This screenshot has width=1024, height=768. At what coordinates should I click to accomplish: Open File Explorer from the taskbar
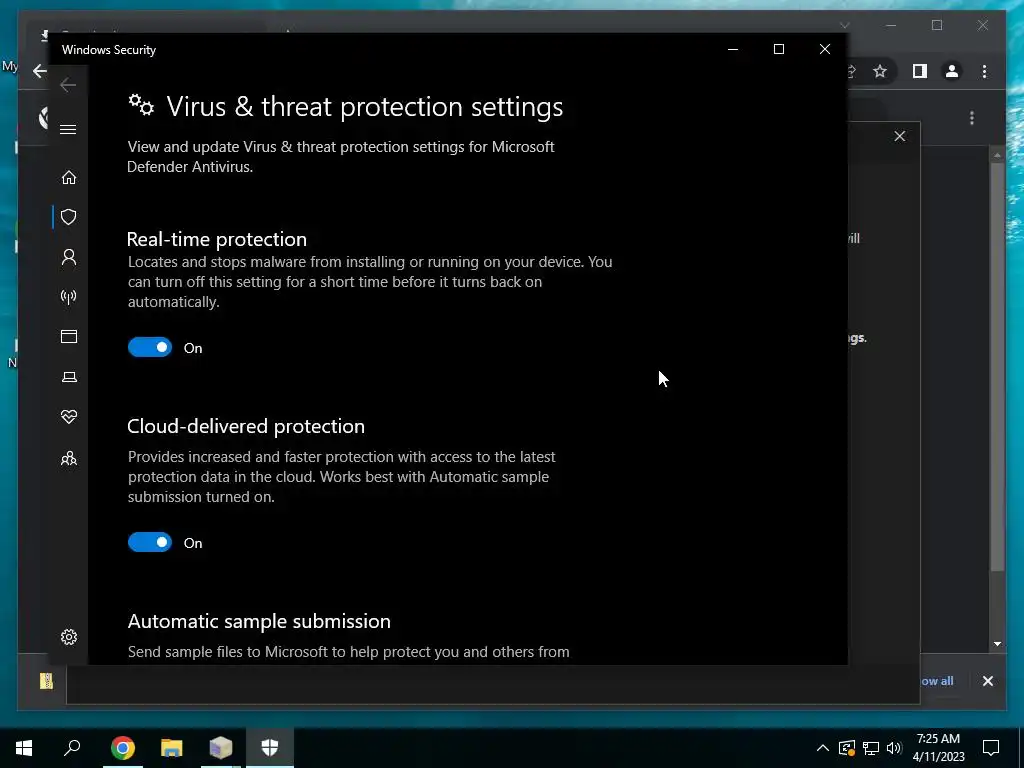coord(171,748)
